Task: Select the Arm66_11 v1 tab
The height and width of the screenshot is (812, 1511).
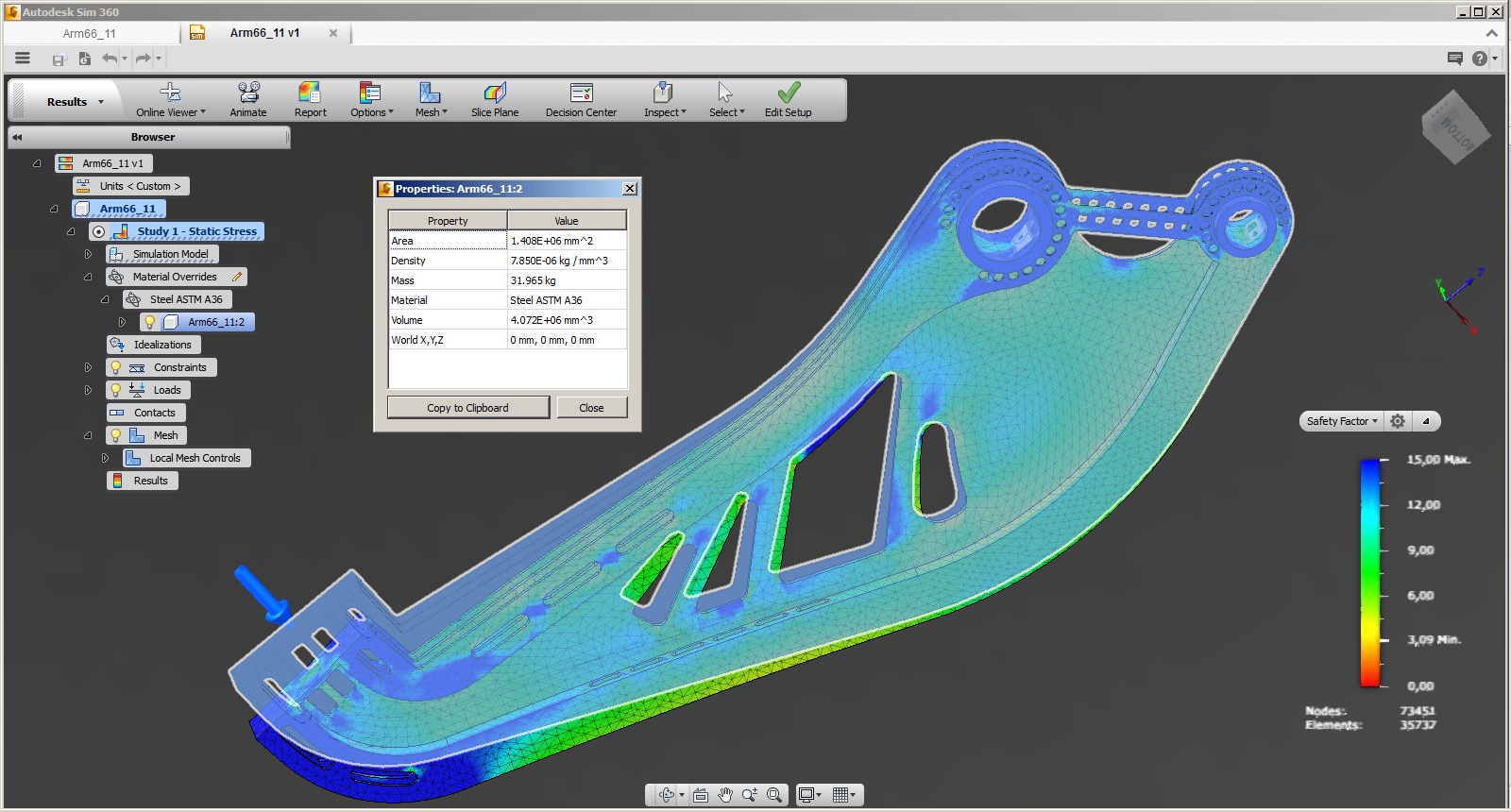Action: [x=264, y=32]
